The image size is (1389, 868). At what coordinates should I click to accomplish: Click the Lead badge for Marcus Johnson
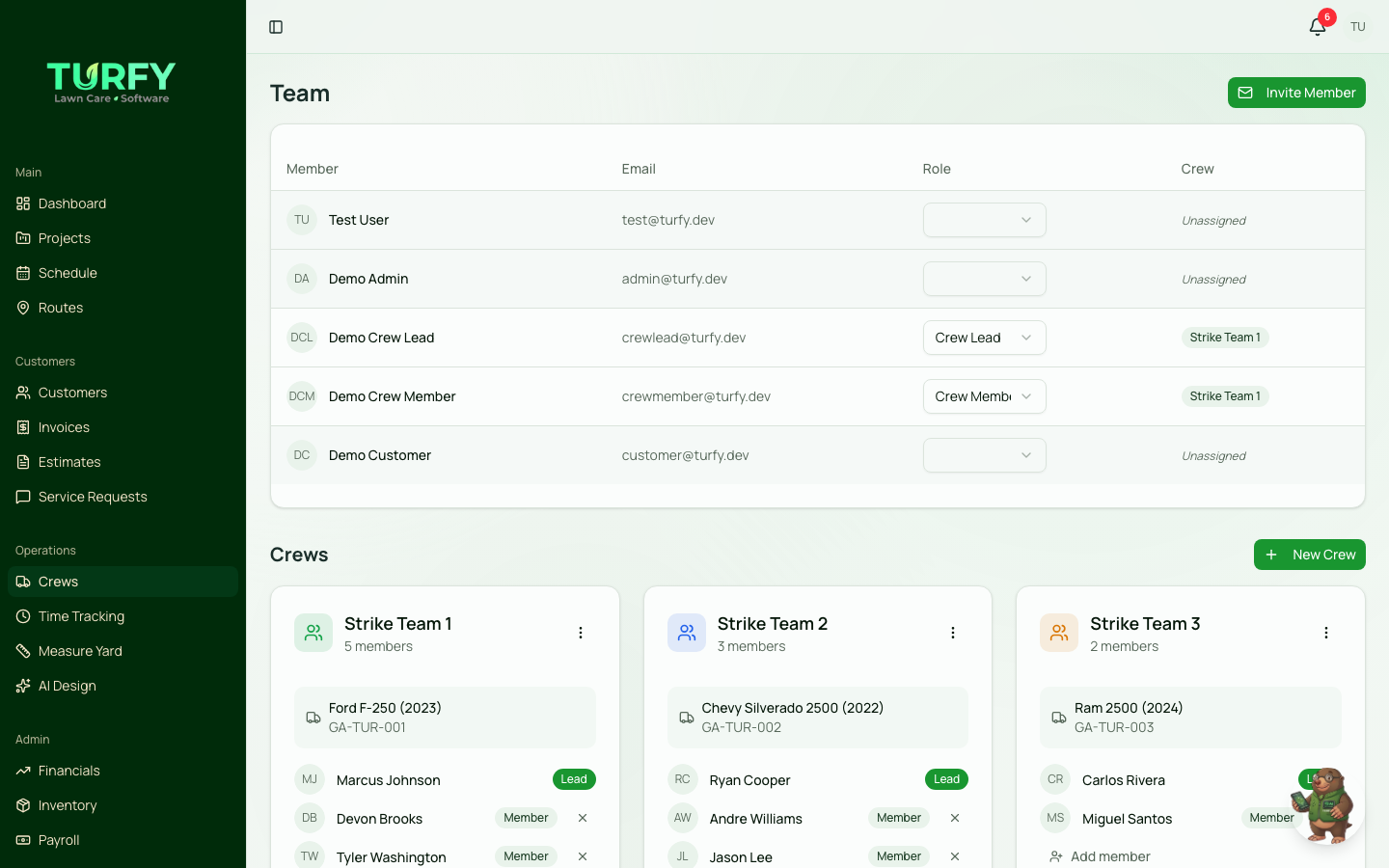tap(574, 779)
